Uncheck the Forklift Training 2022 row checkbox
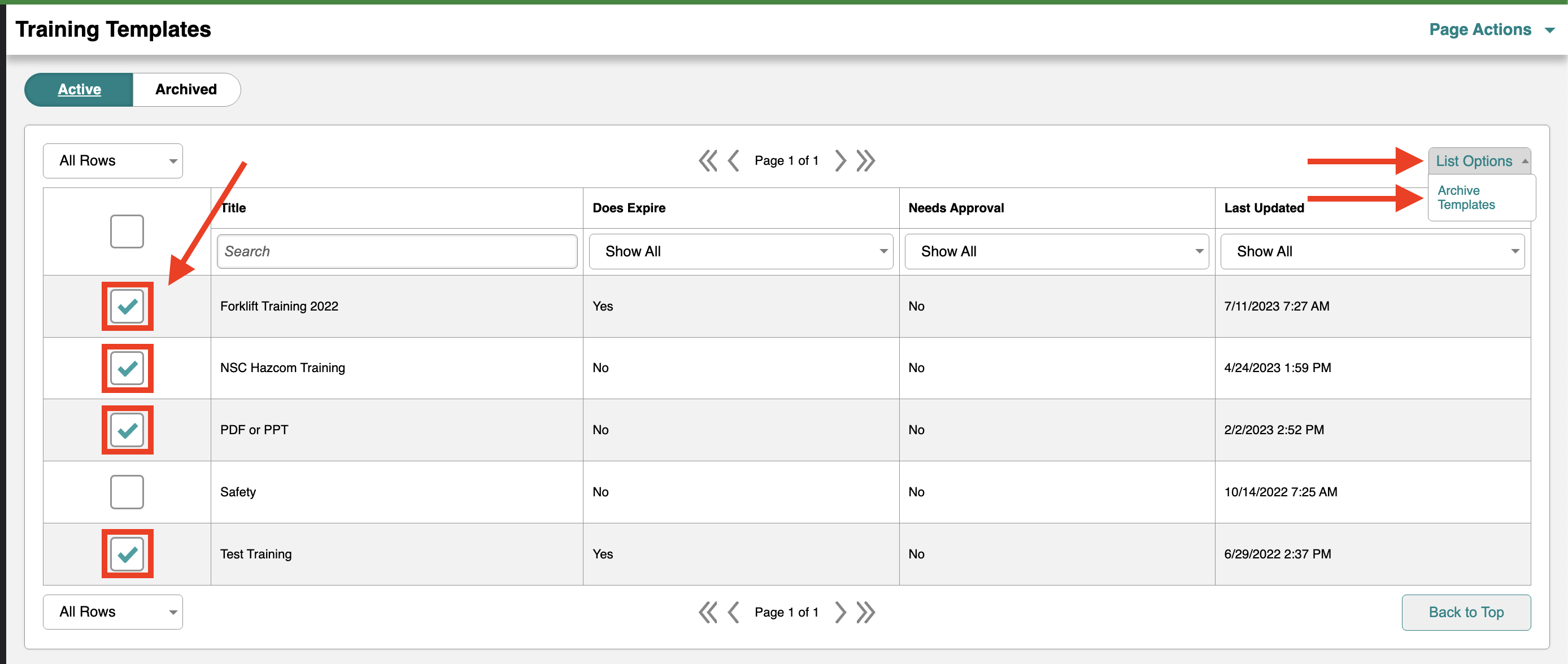 coord(127,306)
